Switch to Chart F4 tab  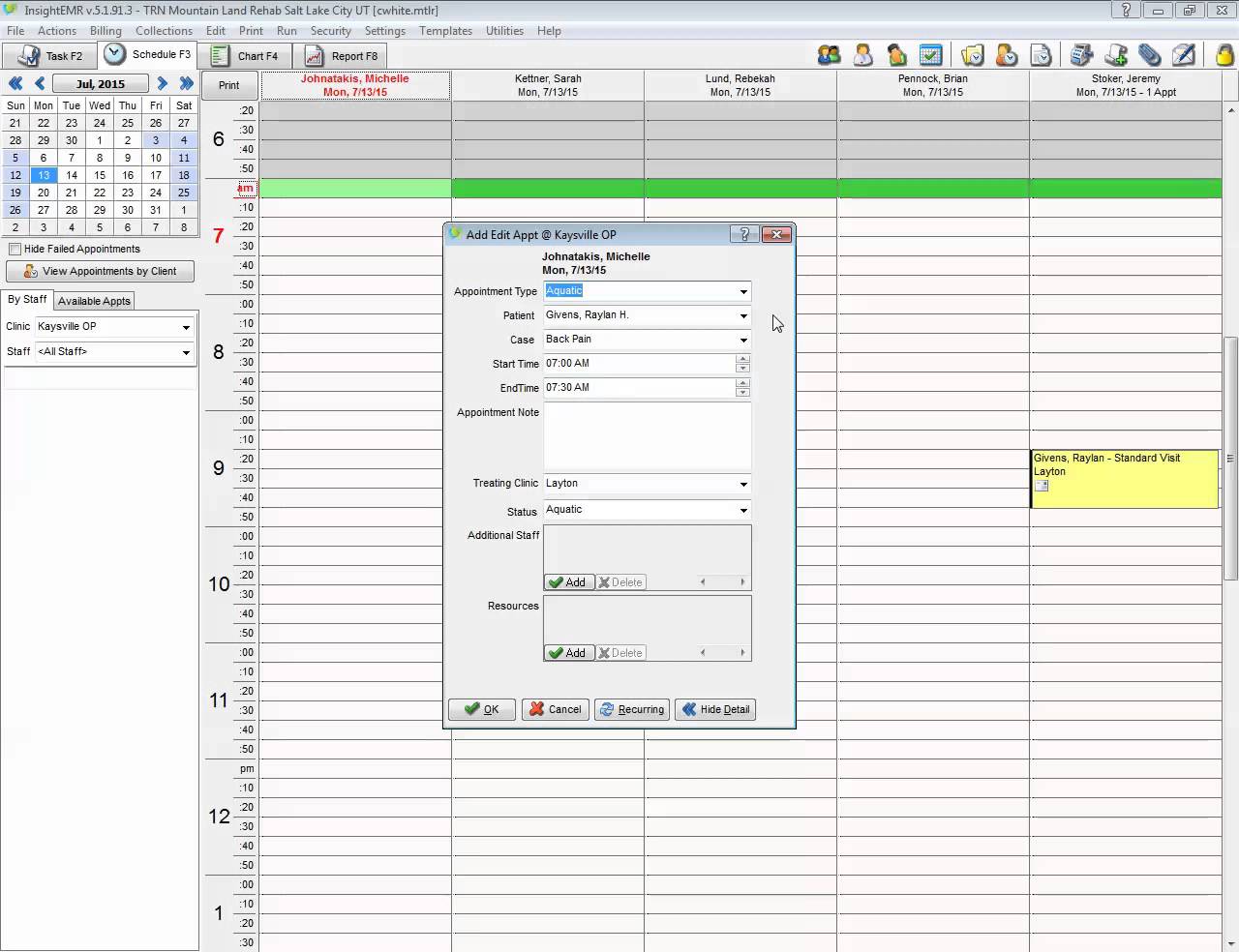tap(245, 56)
